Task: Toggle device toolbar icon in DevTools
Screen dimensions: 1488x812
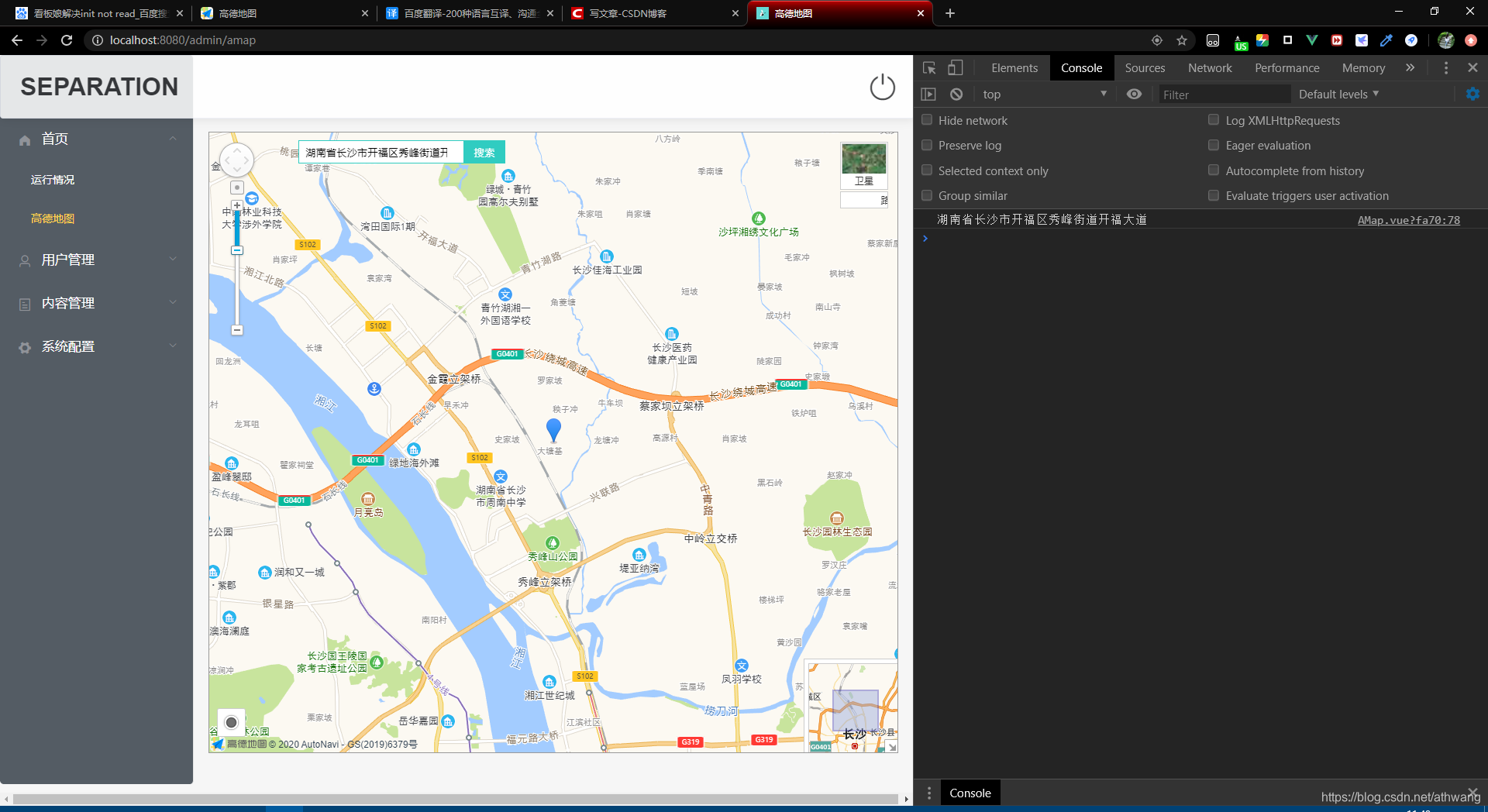Action: (x=956, y=68)
